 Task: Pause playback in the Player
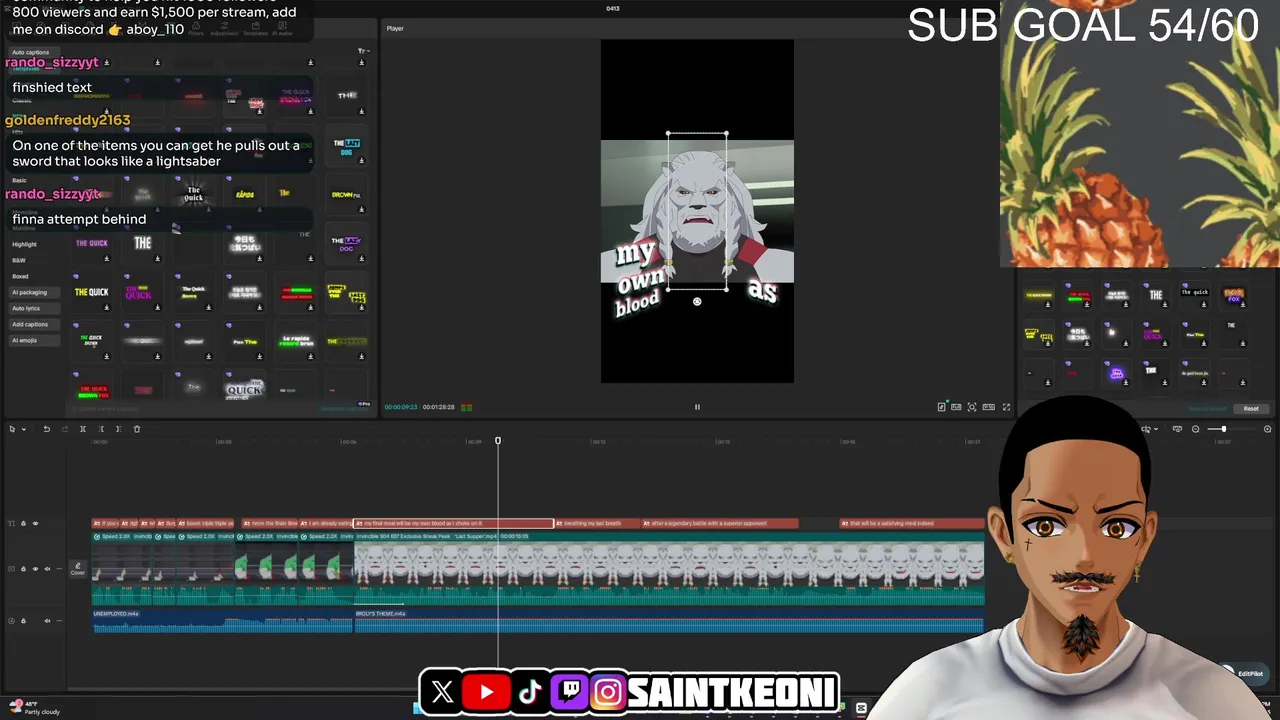pos(697,407)
